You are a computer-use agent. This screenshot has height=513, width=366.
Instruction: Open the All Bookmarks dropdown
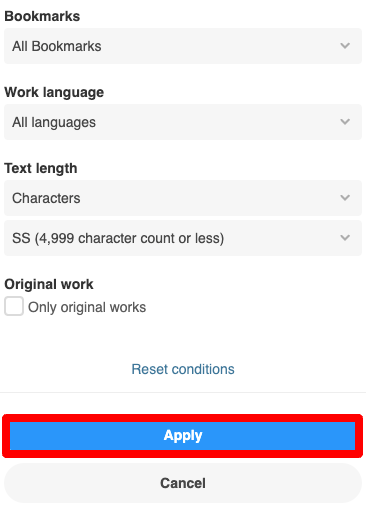183,46
